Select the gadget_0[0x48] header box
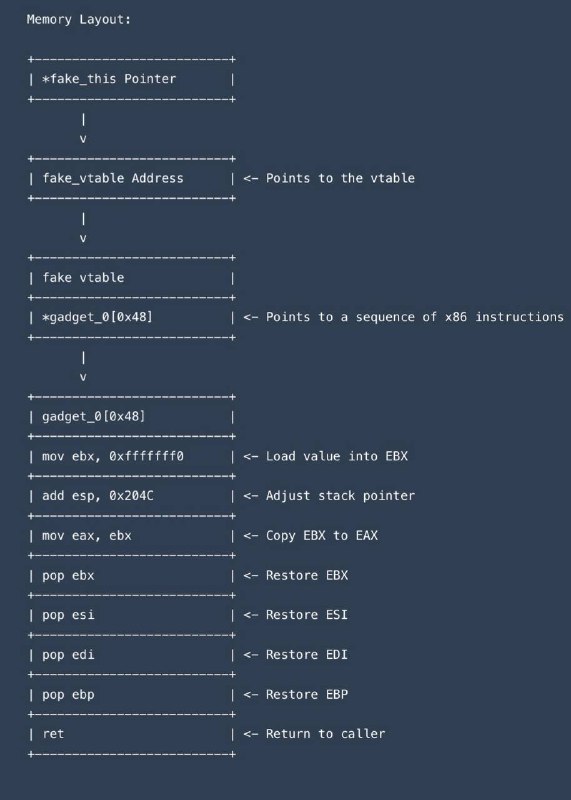The width and height of the screenshot is (571, 800). click(132, 416)
